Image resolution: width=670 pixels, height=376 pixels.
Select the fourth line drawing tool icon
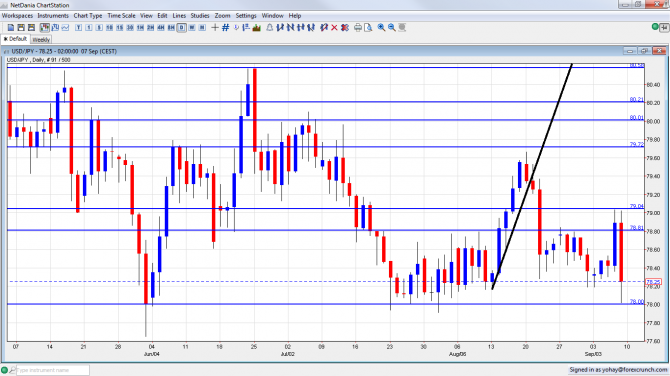(x=311, y=27)
